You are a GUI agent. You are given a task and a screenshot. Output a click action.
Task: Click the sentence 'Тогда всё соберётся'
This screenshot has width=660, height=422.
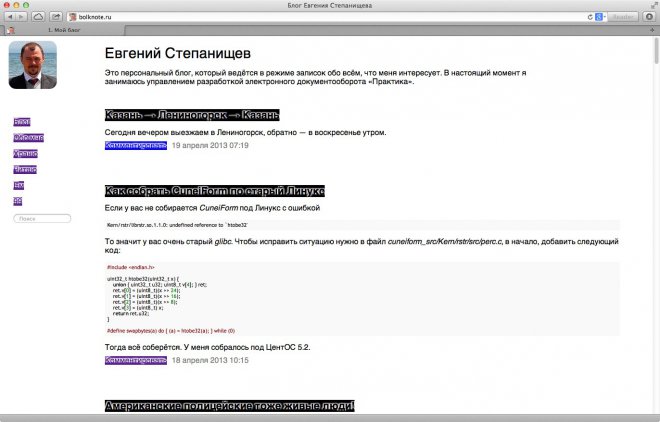click(144, 347)
